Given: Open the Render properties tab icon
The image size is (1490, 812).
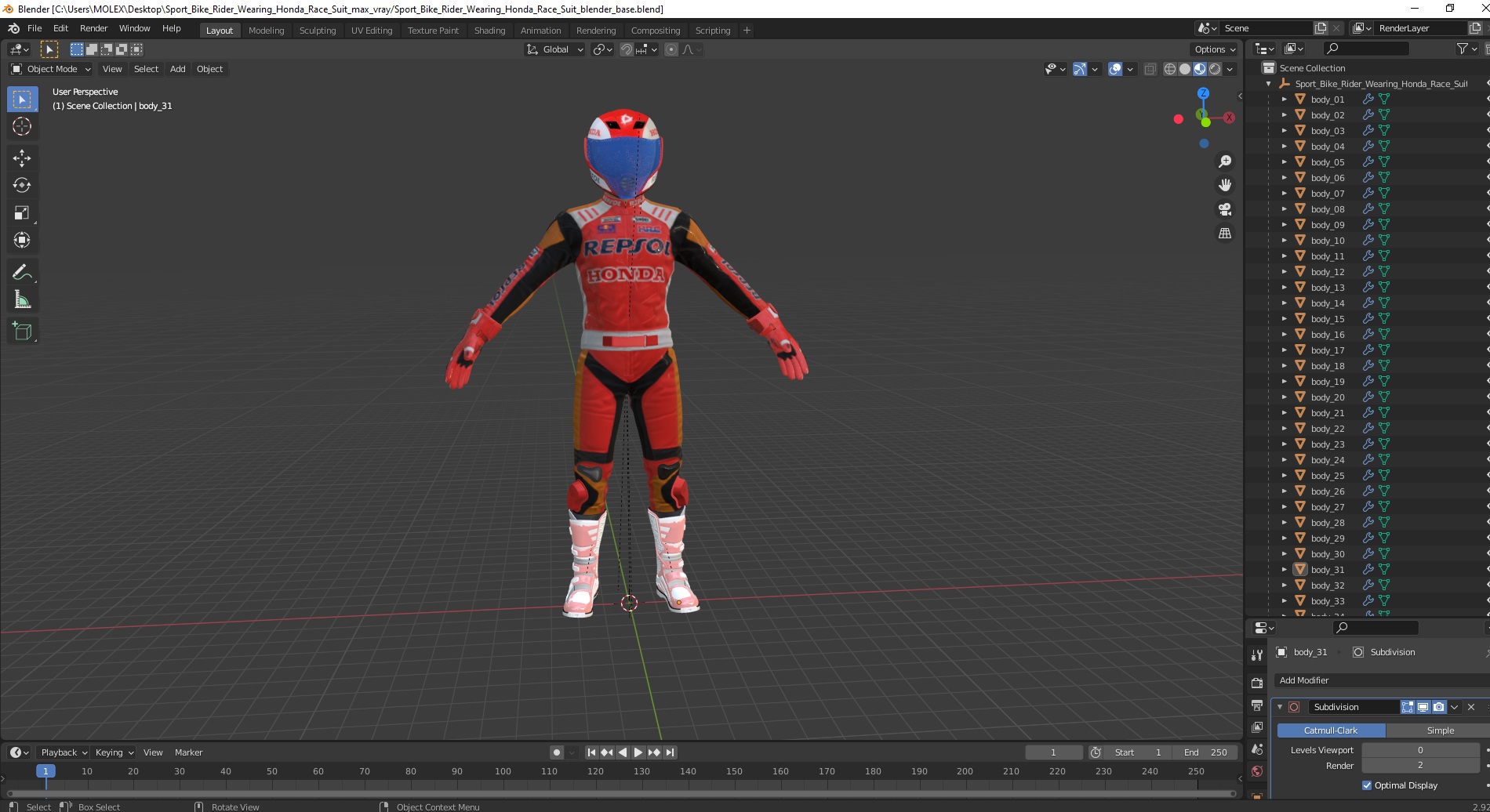Looking at the screenshot, I should pyautogui.click(x=1257, y=683).
